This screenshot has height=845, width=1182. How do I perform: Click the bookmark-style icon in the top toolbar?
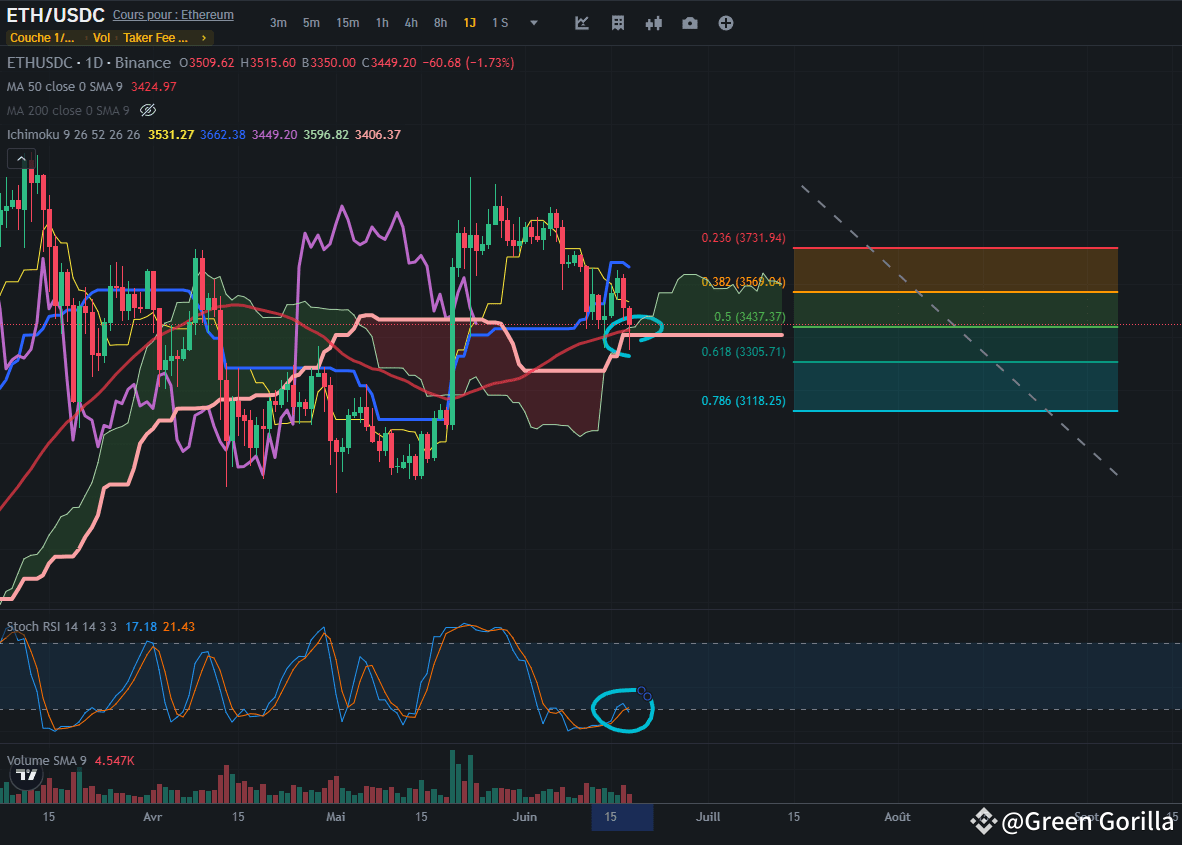[618, 23]
